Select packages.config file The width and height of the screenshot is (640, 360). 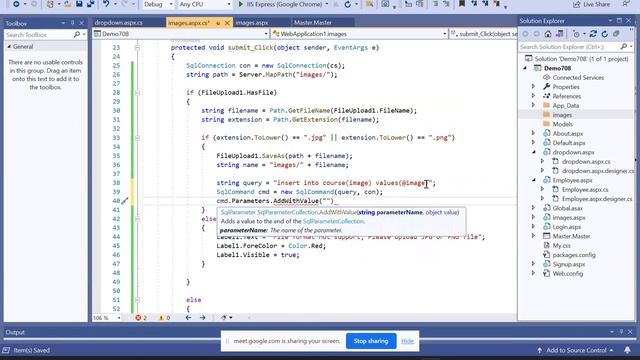(x=574, y=255)
